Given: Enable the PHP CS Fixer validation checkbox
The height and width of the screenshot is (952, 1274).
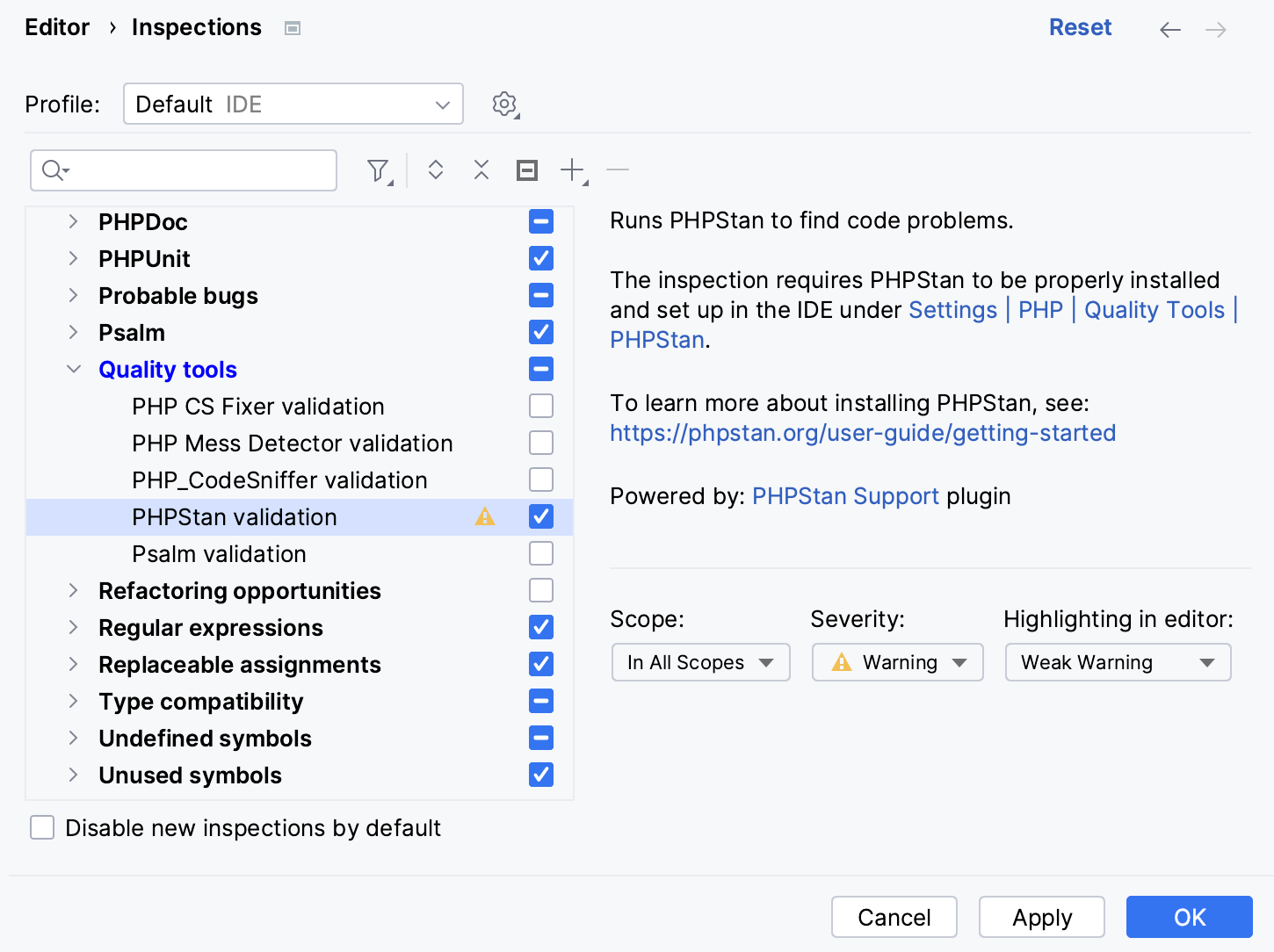Looking at the screenshot, I should [540, 406].
